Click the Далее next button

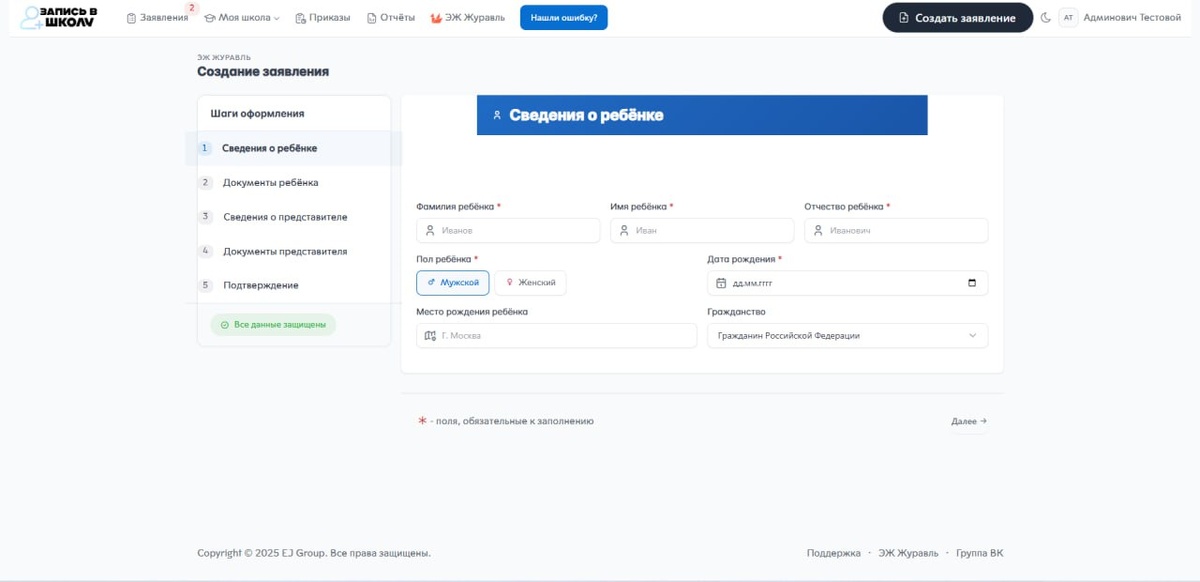tap(968, 421)
